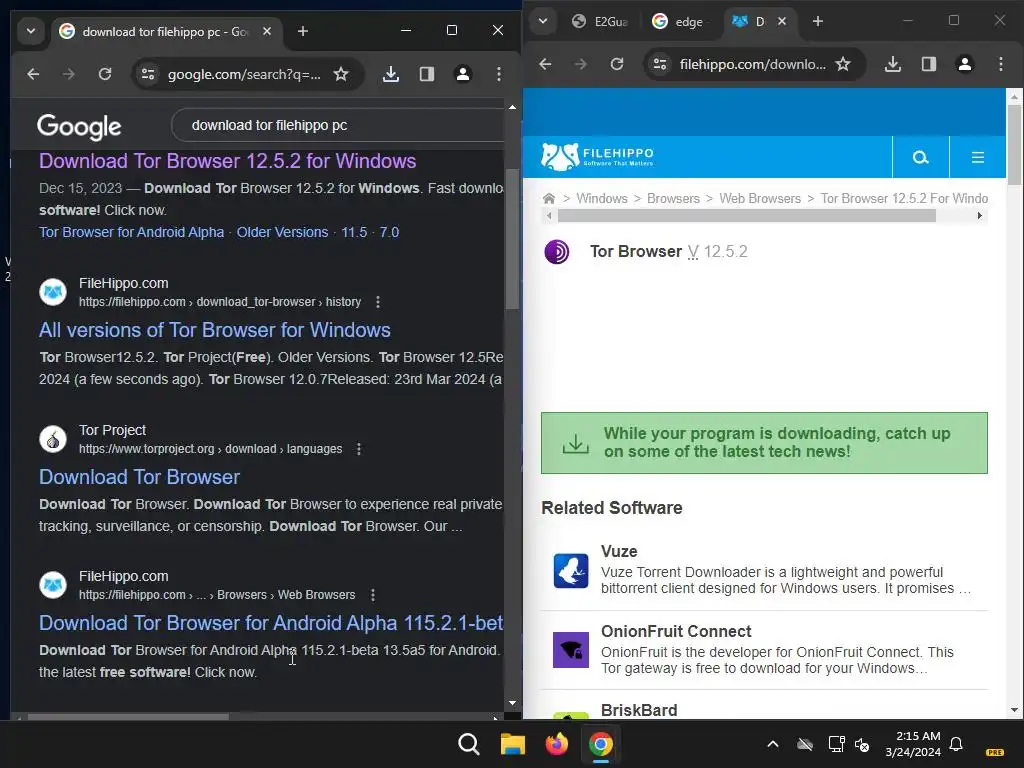View site information icon in Google window
Screen dimensions: 1024x768
[x=148, y=74]
